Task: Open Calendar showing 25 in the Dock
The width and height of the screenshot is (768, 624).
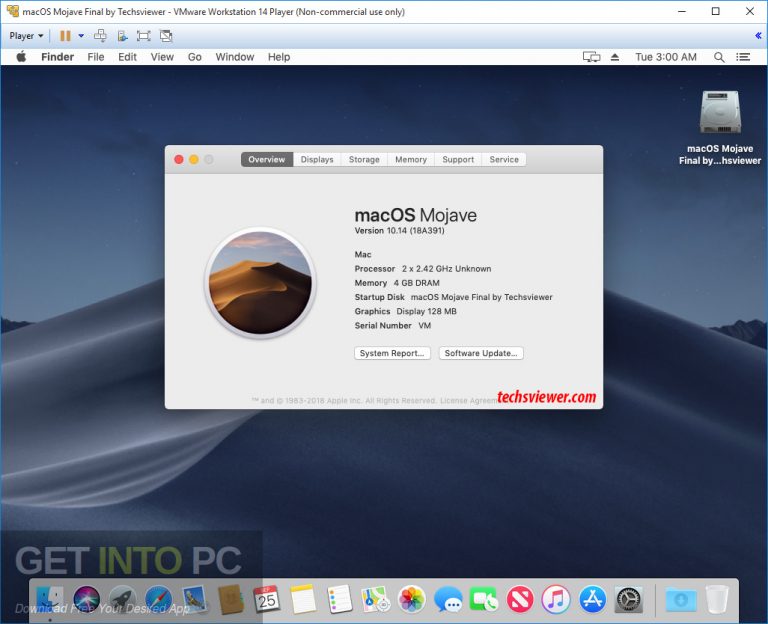Action: 267,599
